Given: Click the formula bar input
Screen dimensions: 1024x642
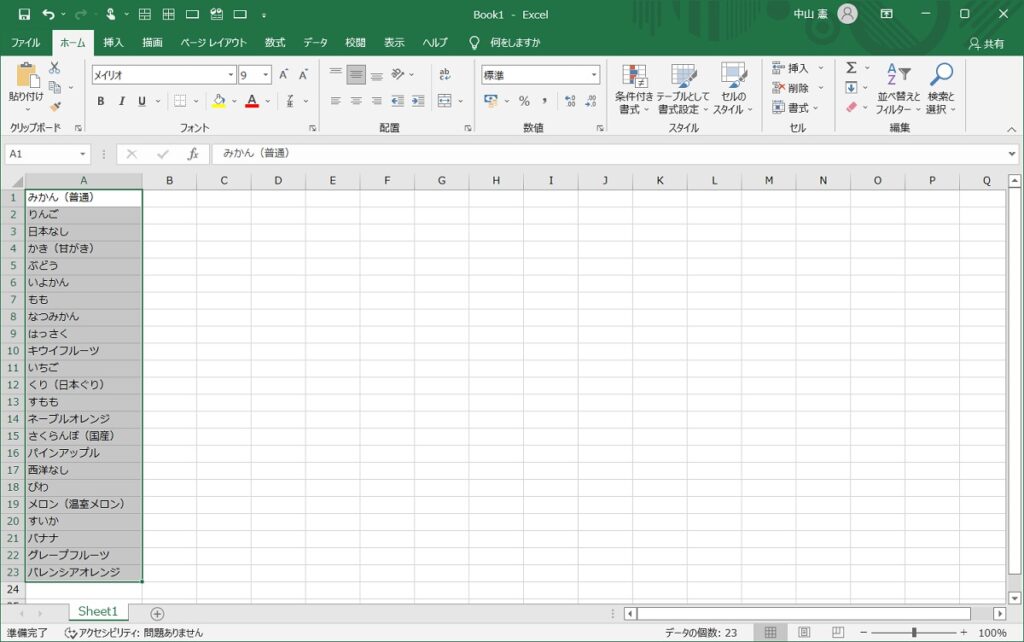Looking at the screenshot, I should point(607,154).
